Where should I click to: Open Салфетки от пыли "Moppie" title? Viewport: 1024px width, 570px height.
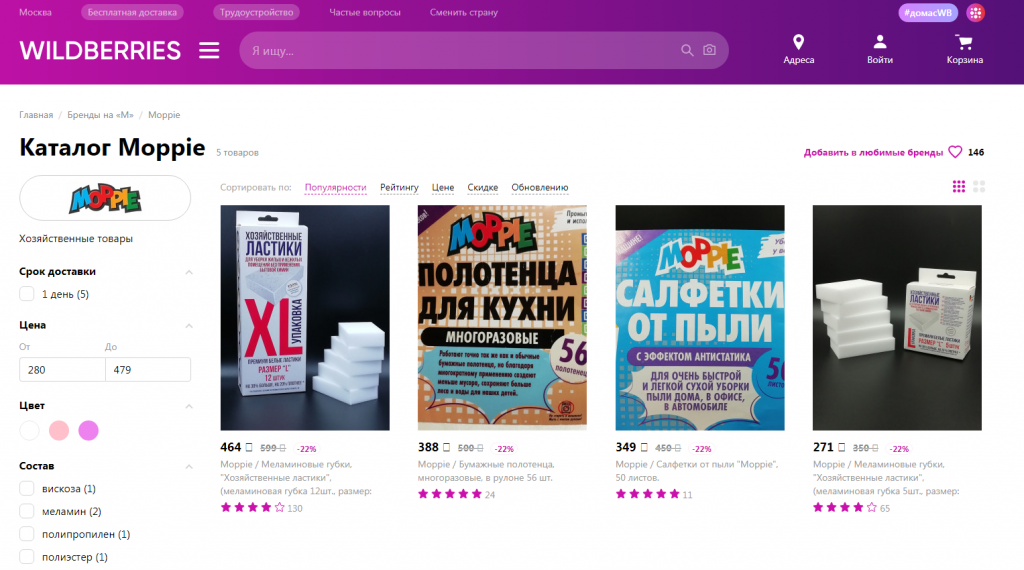coord(697,471)
